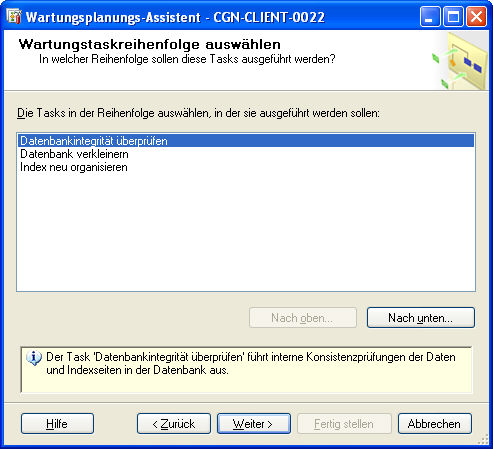
Task: Close the wizard with the red X
Action: 476,17
